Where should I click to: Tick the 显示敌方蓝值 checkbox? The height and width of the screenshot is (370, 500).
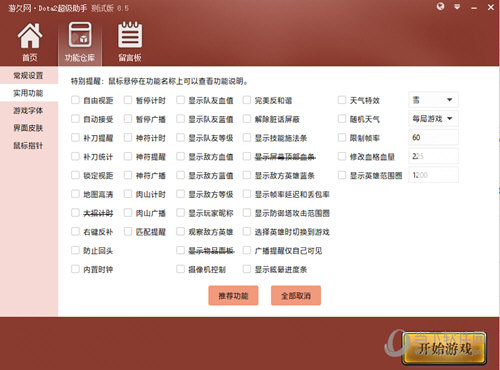point(181,175)
